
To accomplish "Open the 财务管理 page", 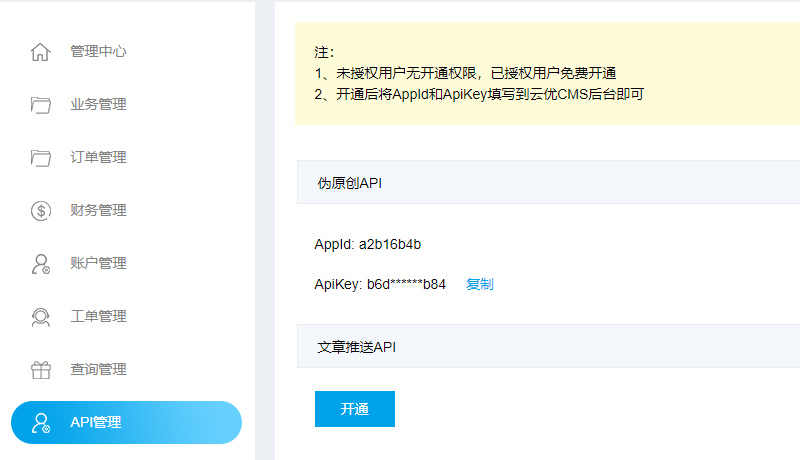I will coord(98,211).
